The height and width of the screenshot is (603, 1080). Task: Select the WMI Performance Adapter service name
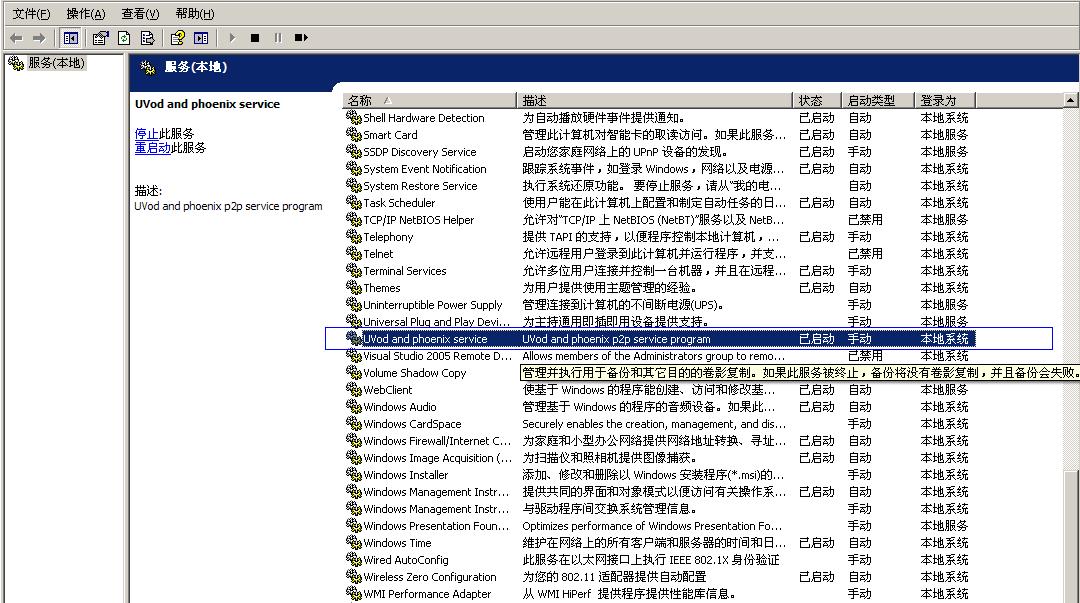[x=427, y=594]
